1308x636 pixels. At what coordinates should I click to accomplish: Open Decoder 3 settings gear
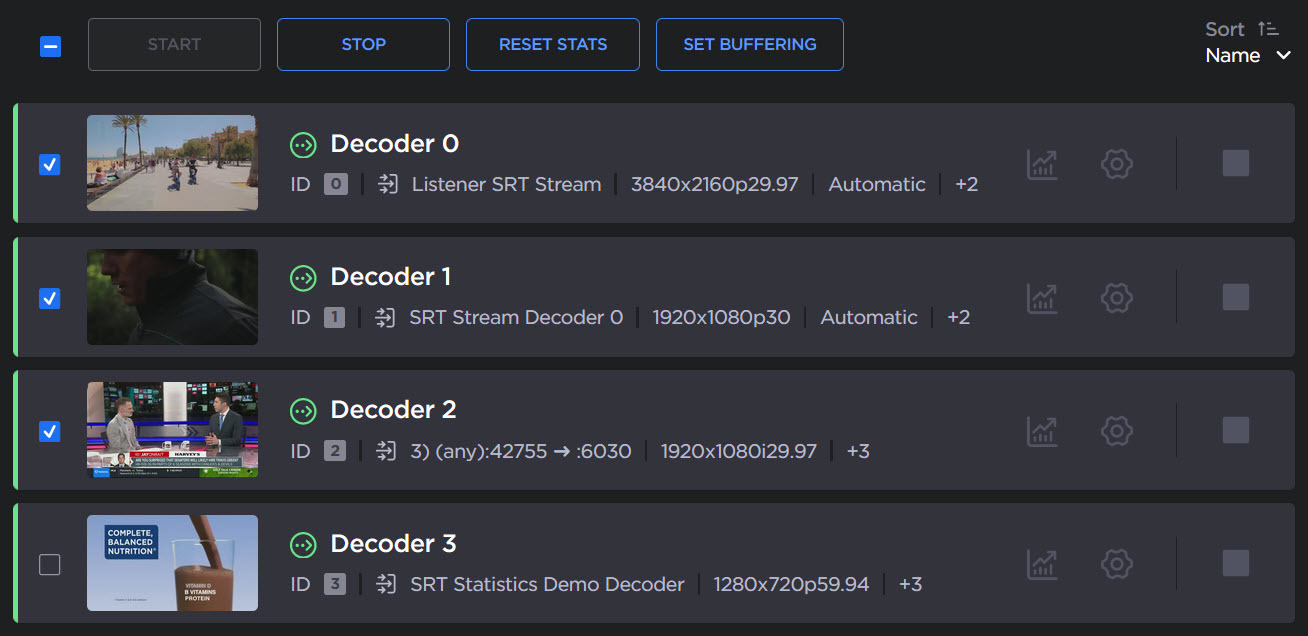(x=1116, y=564)
